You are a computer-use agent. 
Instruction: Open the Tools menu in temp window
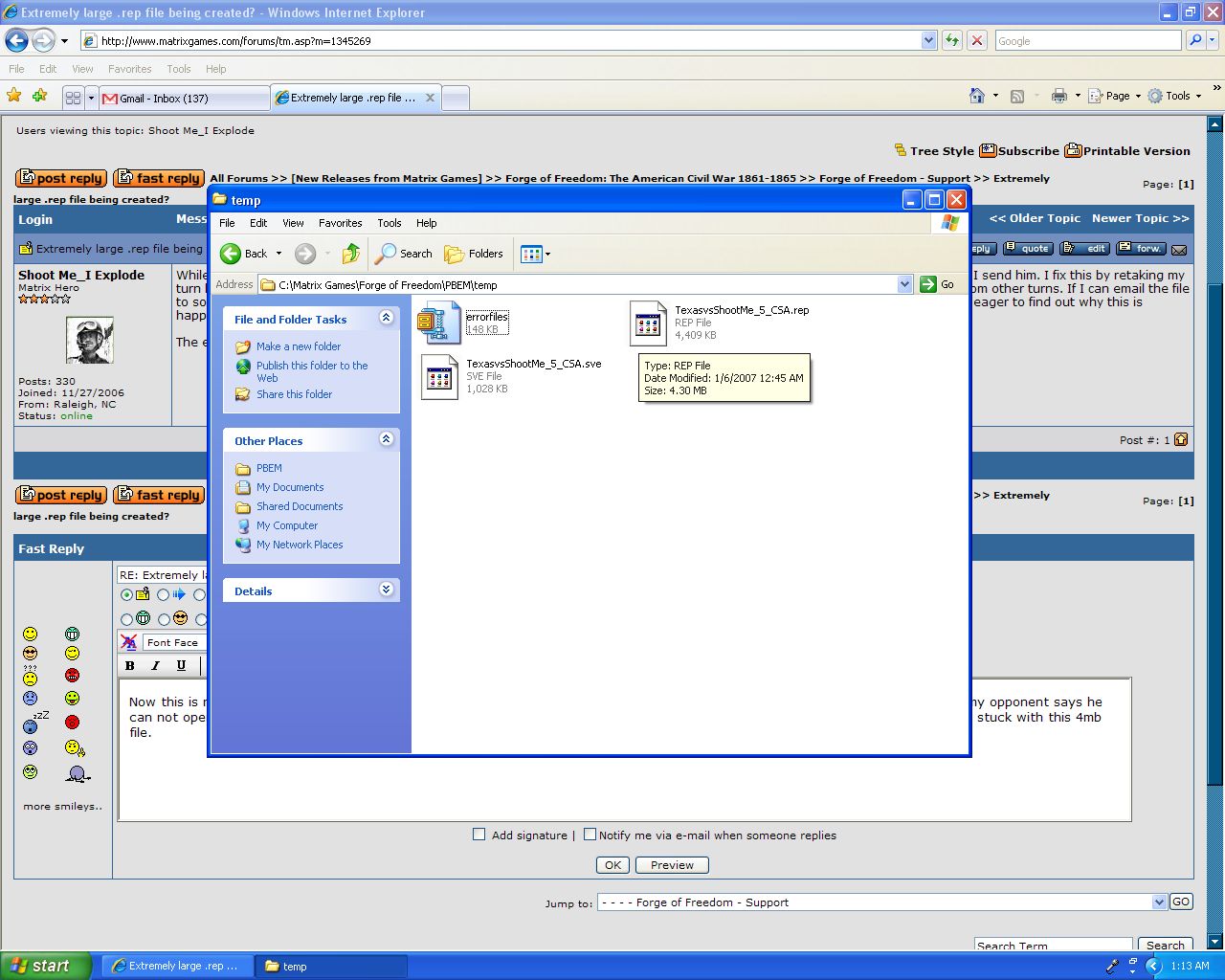coord(389,223)
